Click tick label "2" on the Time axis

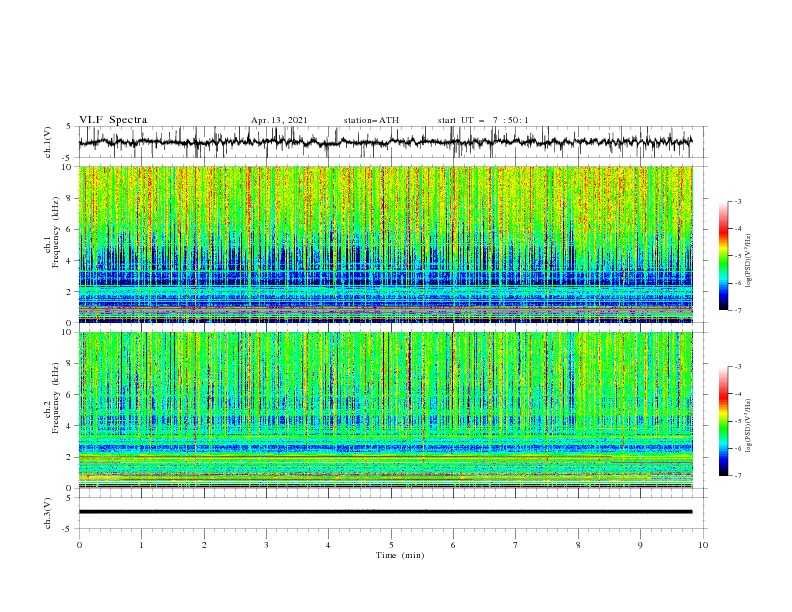coord(204,545)
